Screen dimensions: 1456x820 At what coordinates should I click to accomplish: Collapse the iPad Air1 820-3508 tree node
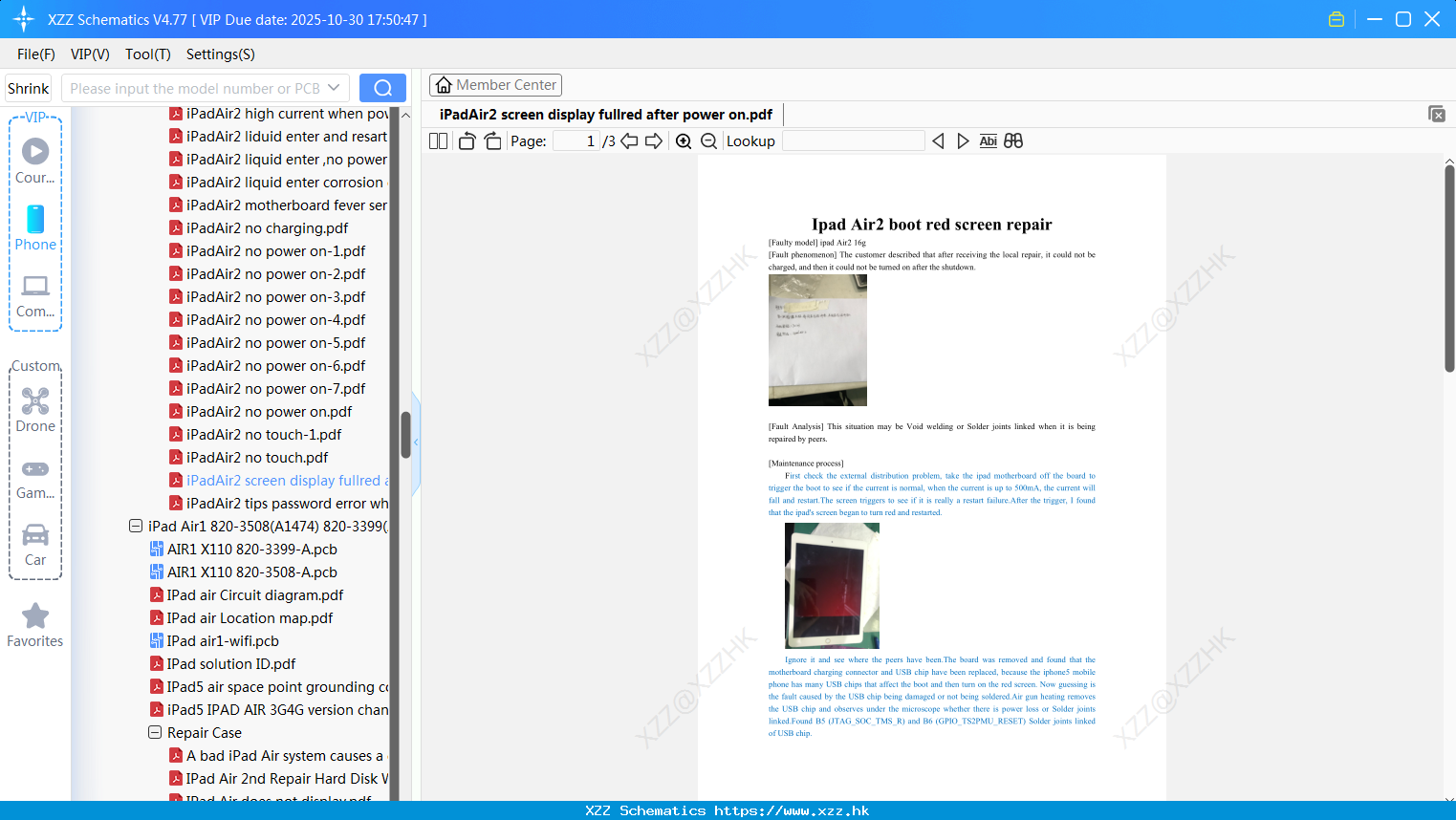tap(136, 526)
